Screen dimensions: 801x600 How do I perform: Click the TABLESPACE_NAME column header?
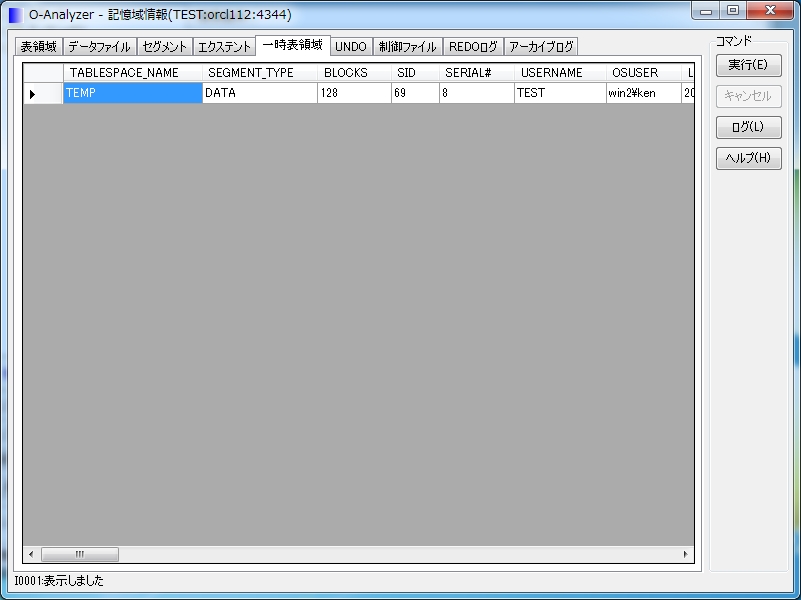click(132, 73)
